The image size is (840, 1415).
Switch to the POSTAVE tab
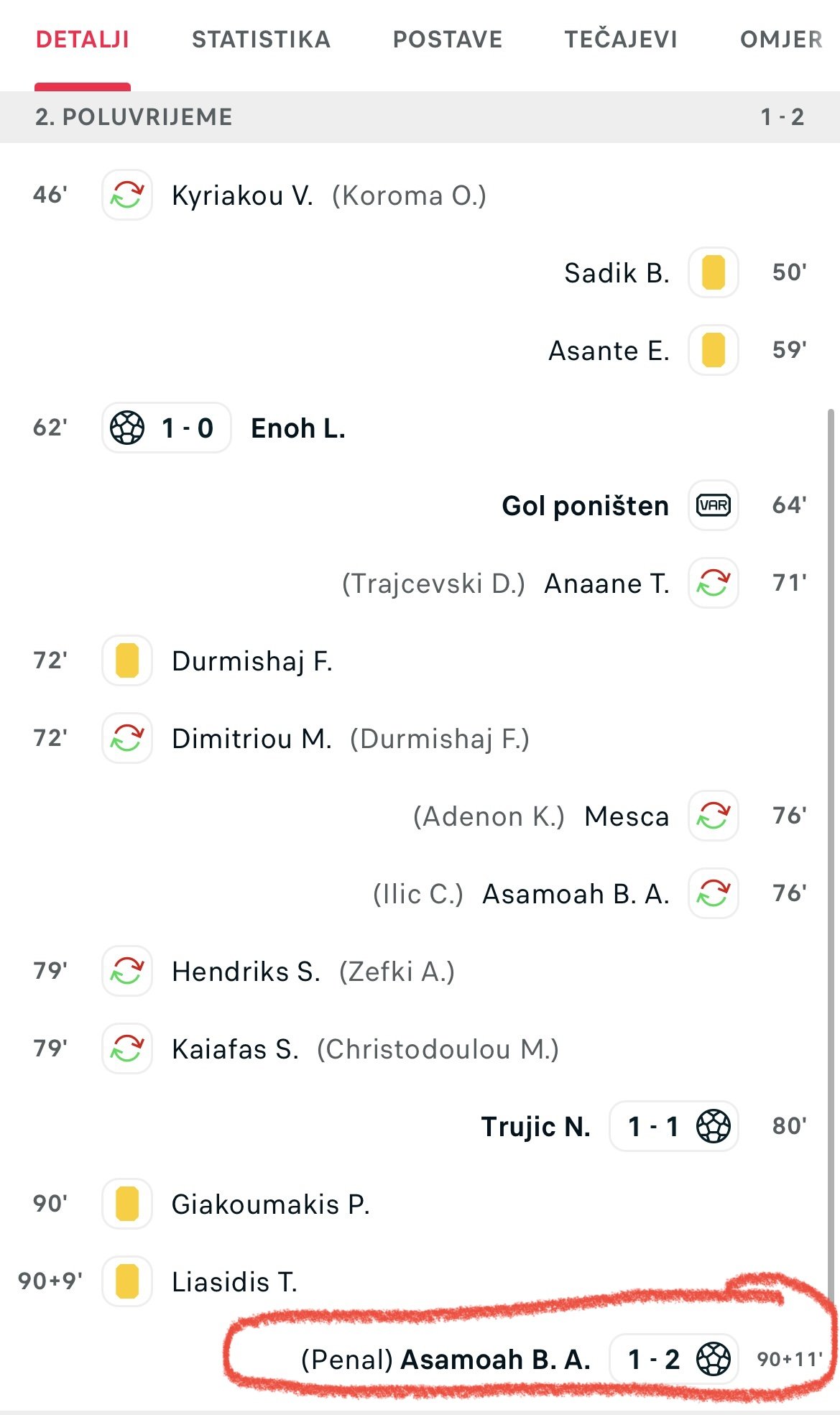click(448, 39)
